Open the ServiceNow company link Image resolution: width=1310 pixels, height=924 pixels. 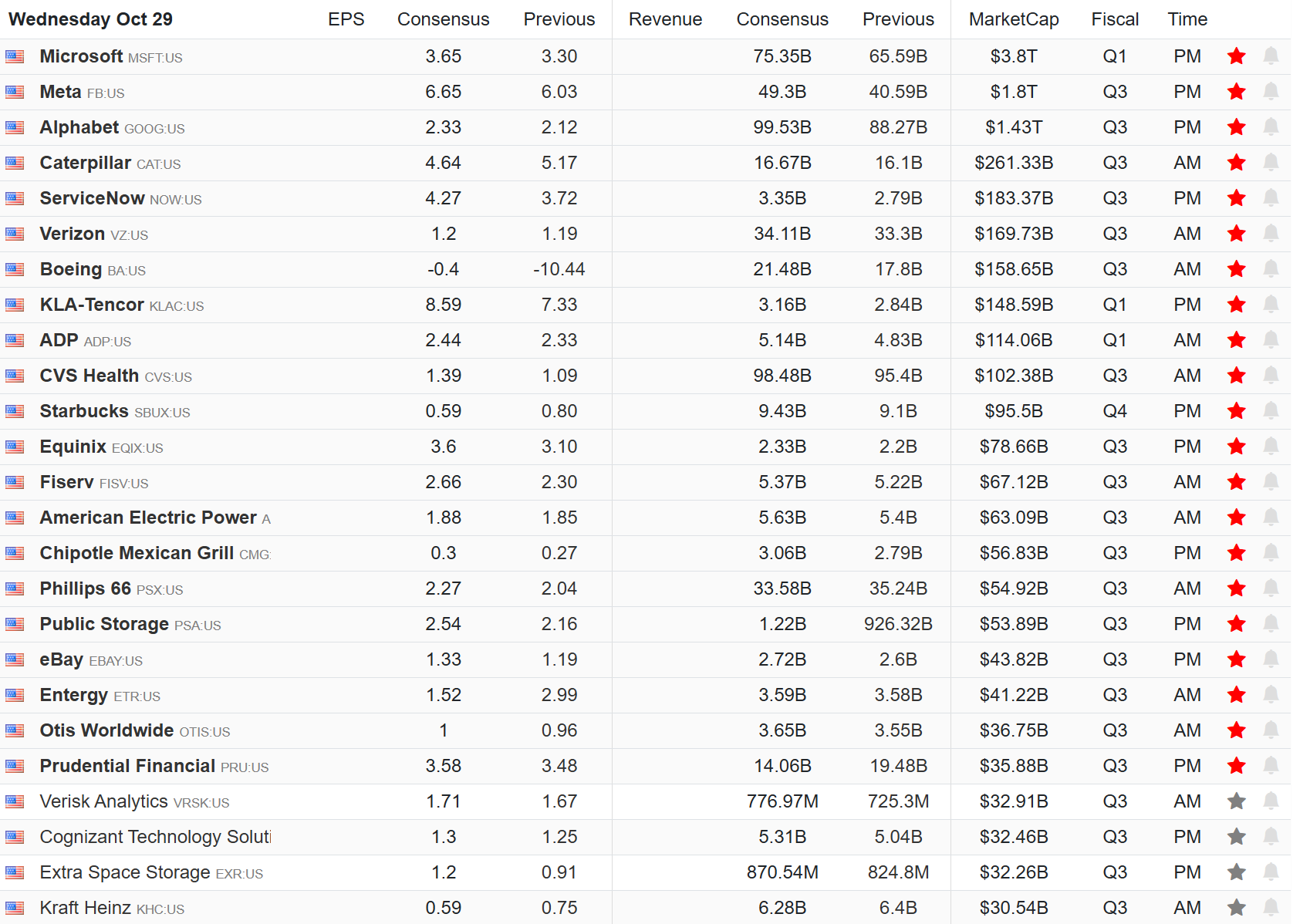92,198
